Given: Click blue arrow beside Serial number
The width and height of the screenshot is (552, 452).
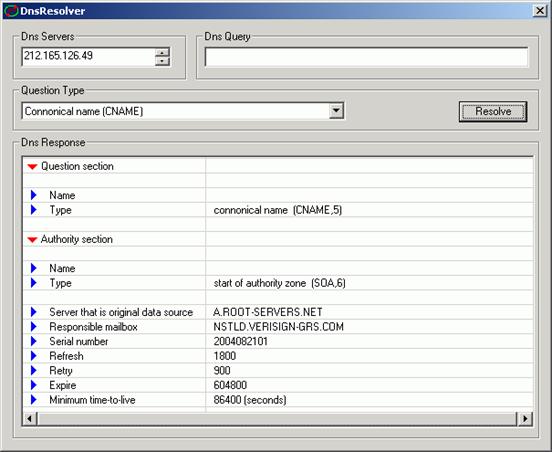Looking at the screenshot, I should pos(33,341).
